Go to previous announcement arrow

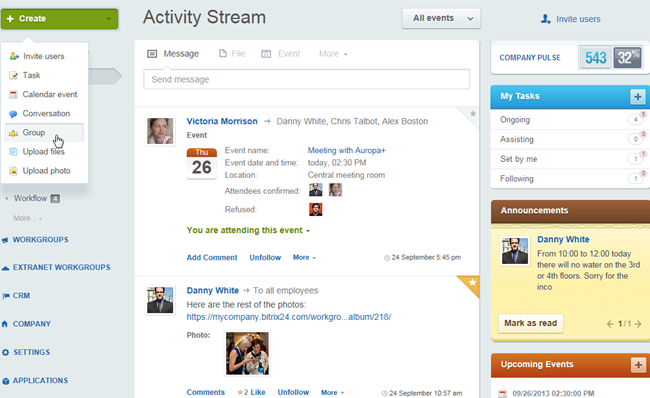pos(610,324)
